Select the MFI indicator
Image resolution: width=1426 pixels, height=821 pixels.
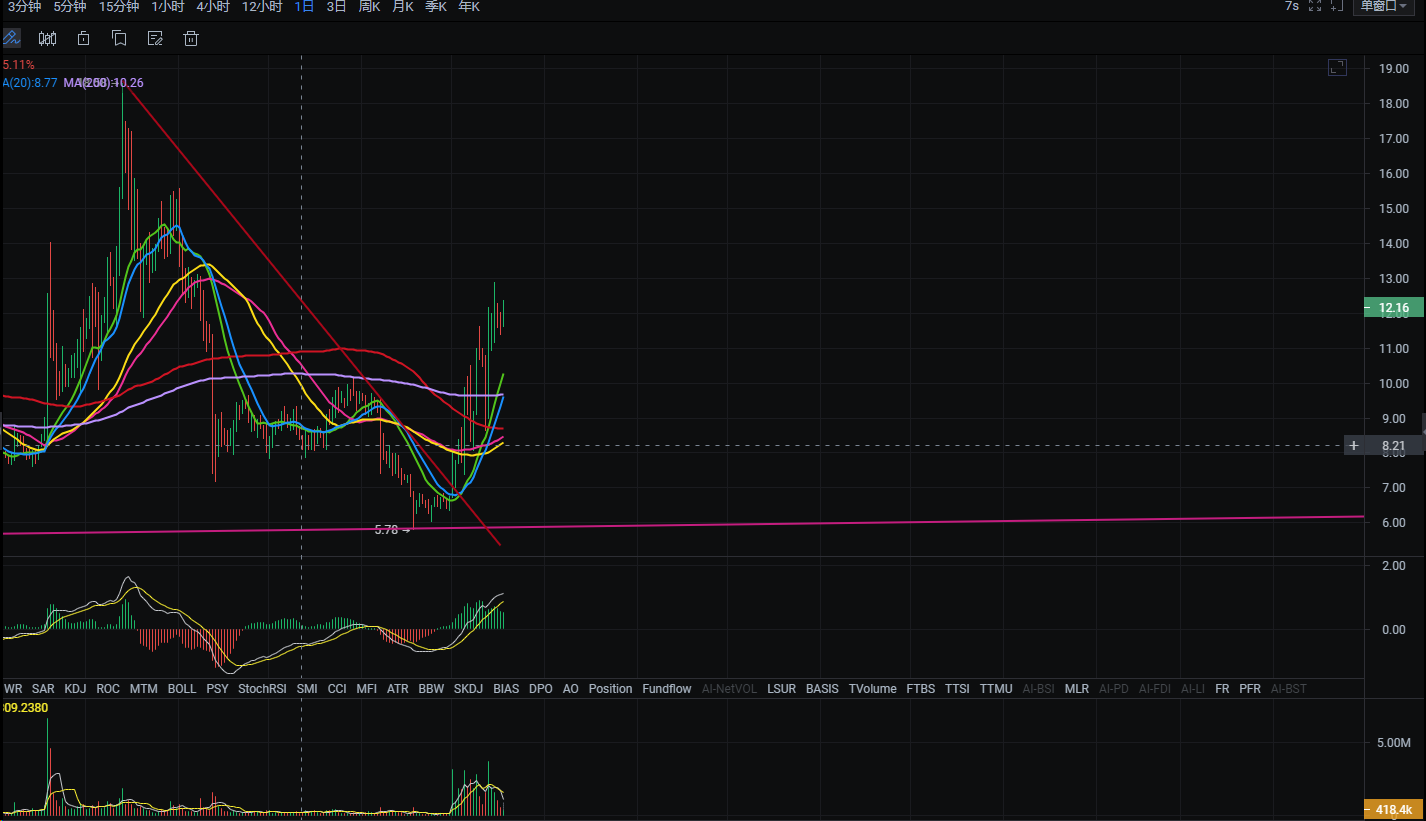tap(367, 689)
